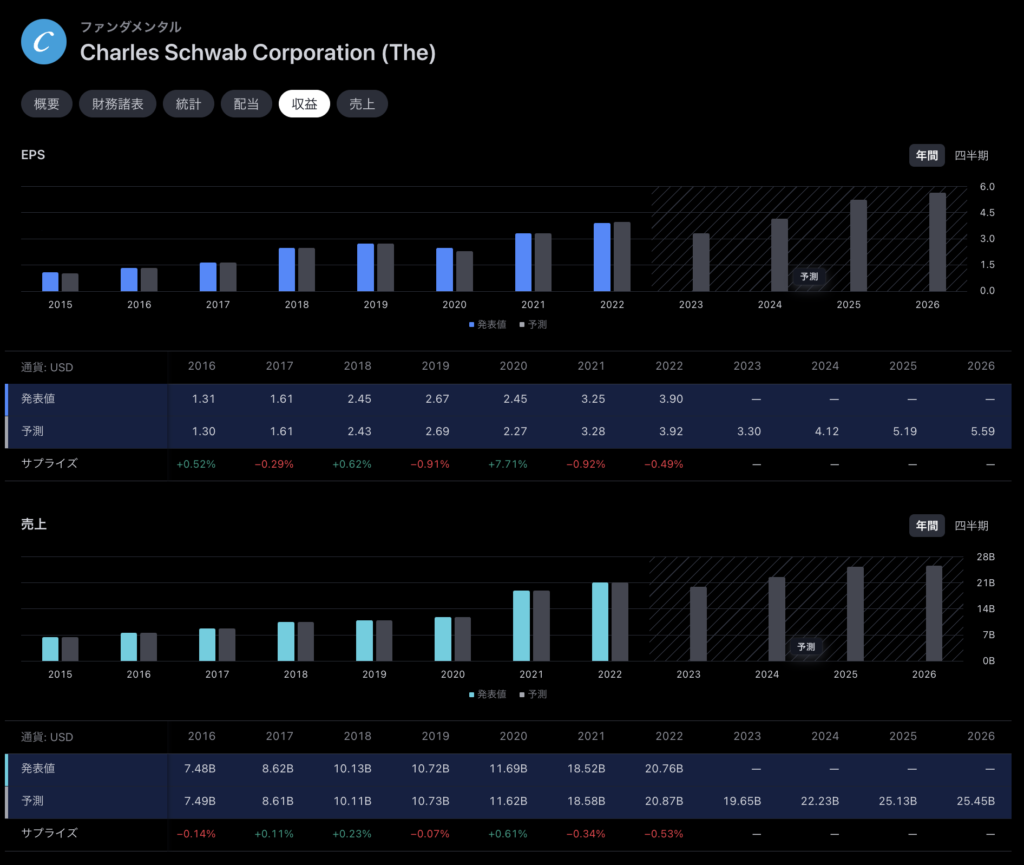This screenshot has height=865, width=1024.
Task: Click 2024 column header in EPS table
Action: [x=825, y=366]
